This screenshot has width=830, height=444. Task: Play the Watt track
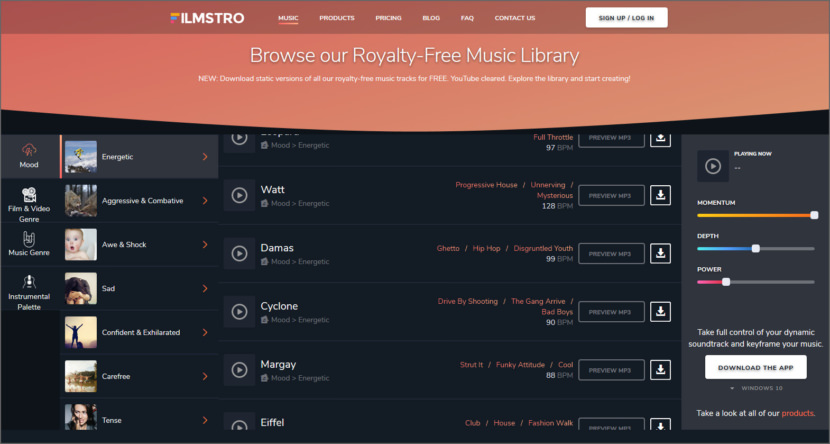pyautogui.click(x=239, y=195)
